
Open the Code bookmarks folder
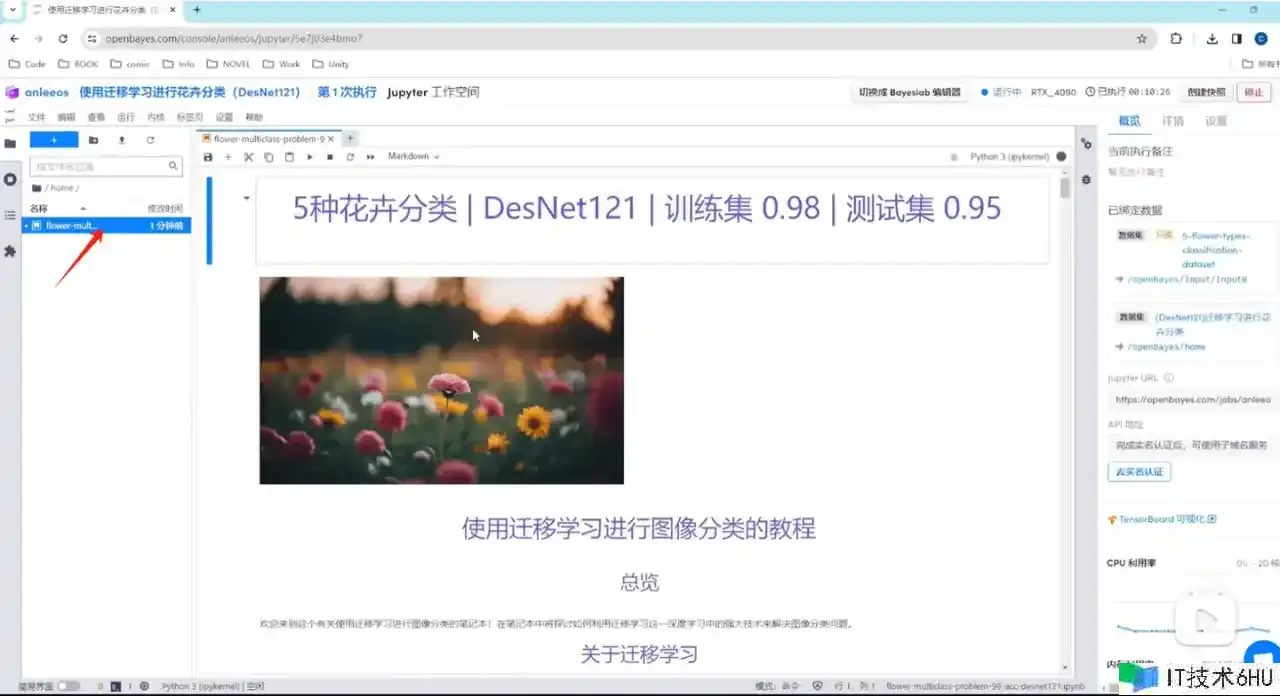(x=27, y=64)
